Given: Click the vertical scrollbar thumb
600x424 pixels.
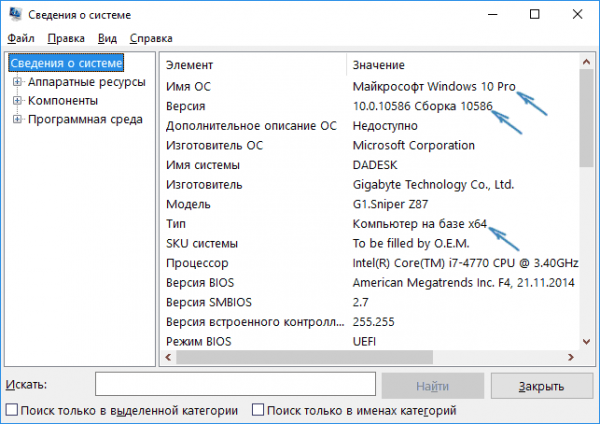Looking at the screenshot, I should [586, 118].
